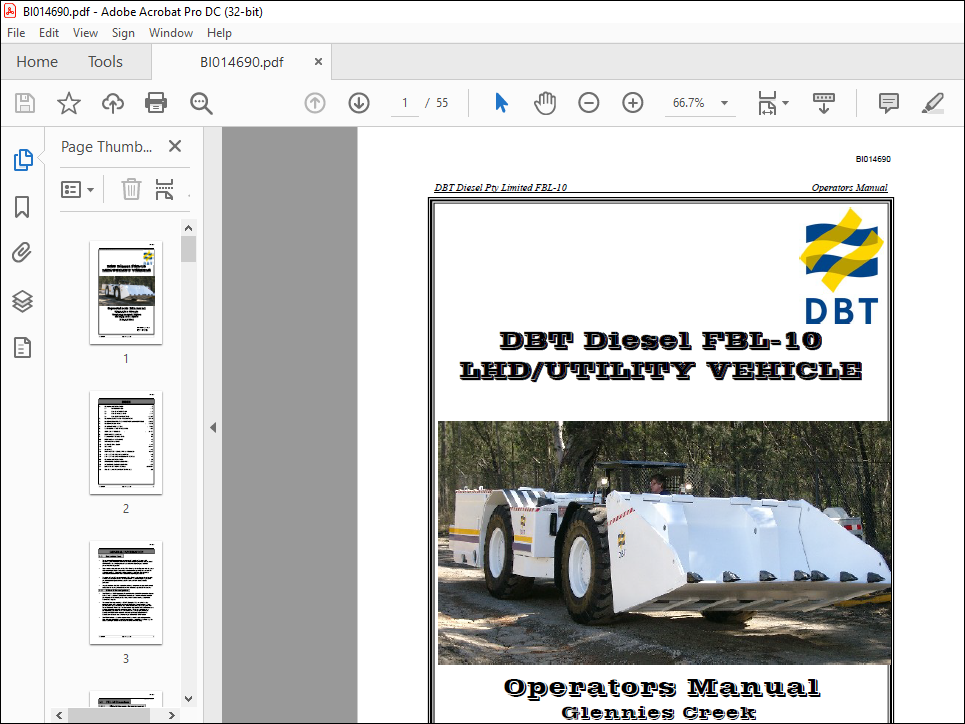The height and width of the screenshot is (724, 965).
Task: Click 'Operators Manual' header text at top
Action: [849, 187]
